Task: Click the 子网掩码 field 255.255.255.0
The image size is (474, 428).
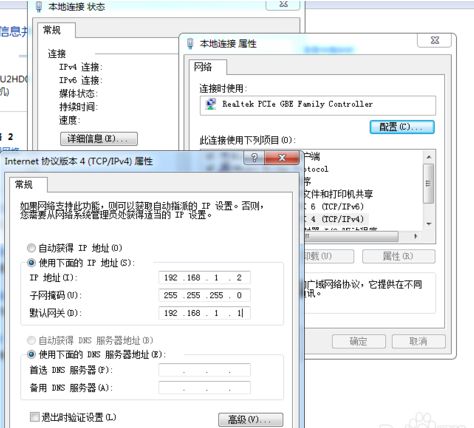Action: pos(204,295)
